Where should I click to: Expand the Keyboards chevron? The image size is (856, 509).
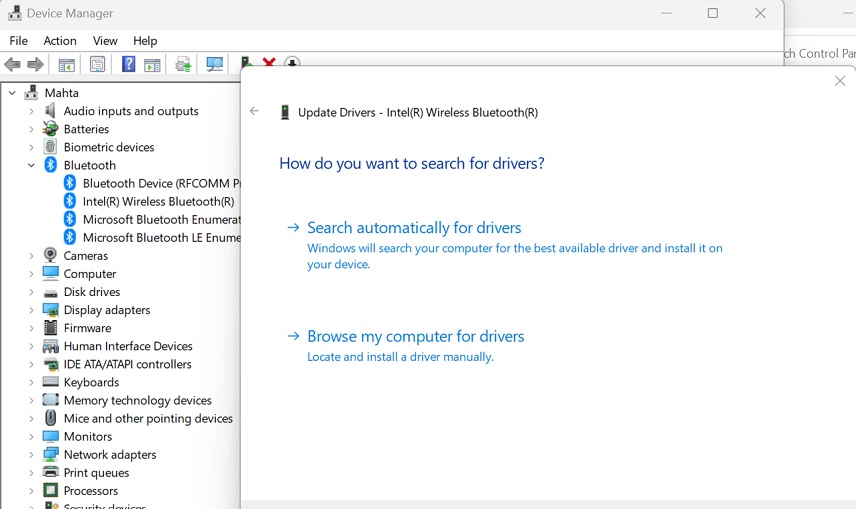pos(31,382)
